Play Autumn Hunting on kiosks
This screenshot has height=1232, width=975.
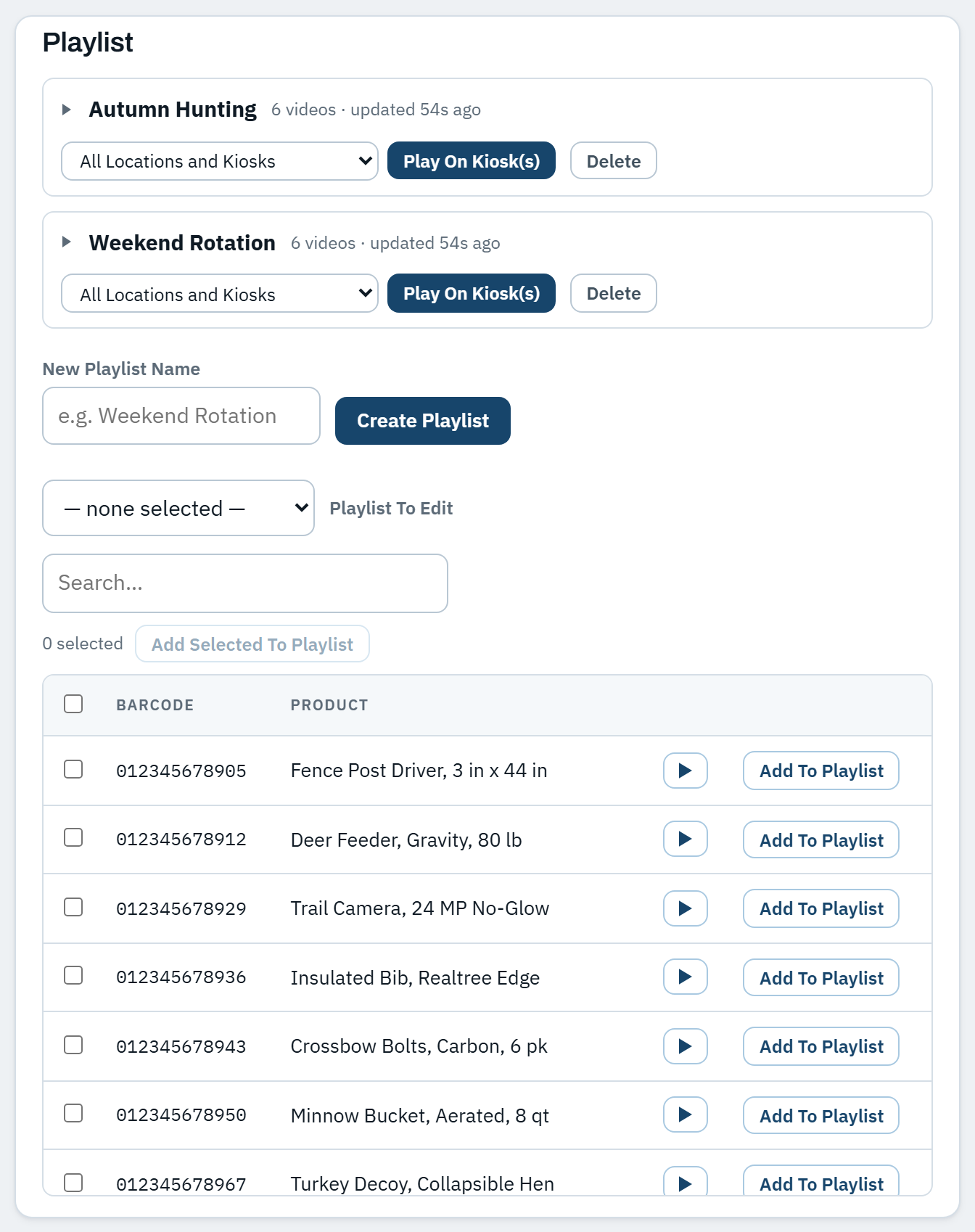pyautogui.click(x=472, y=160)
